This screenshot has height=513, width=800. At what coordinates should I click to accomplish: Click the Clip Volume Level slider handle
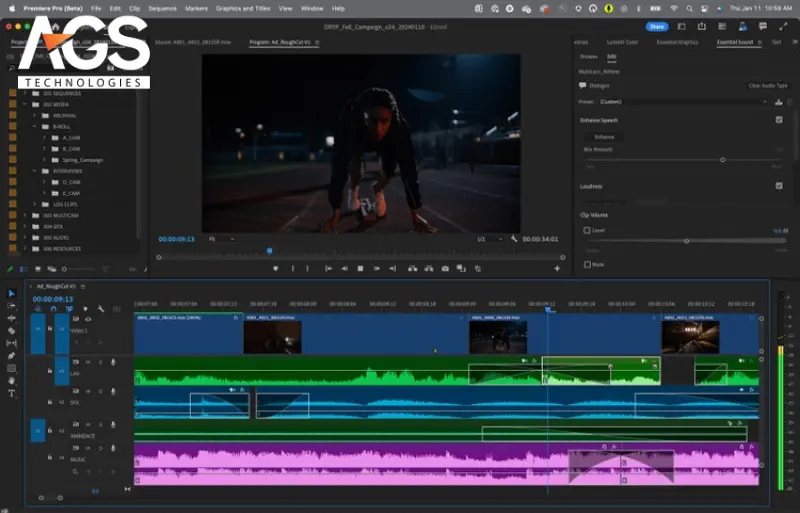click(x=686, y=241)
